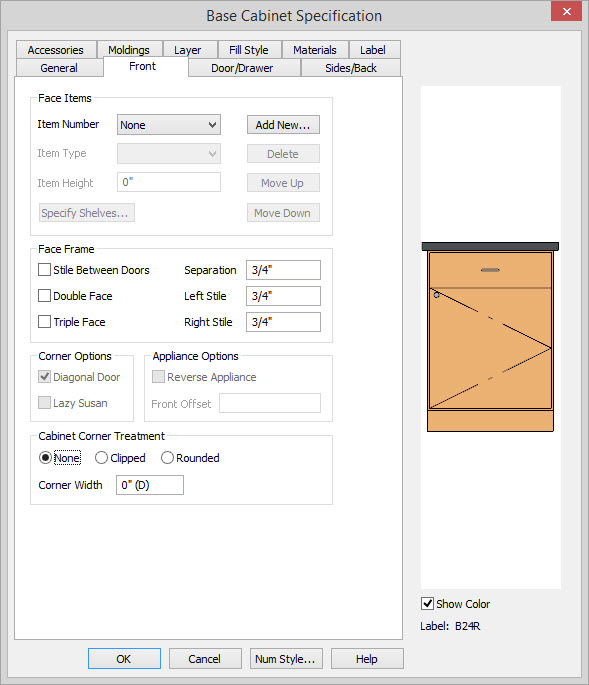Click the cabinet preview drawer handle

(x=490, y=270)
